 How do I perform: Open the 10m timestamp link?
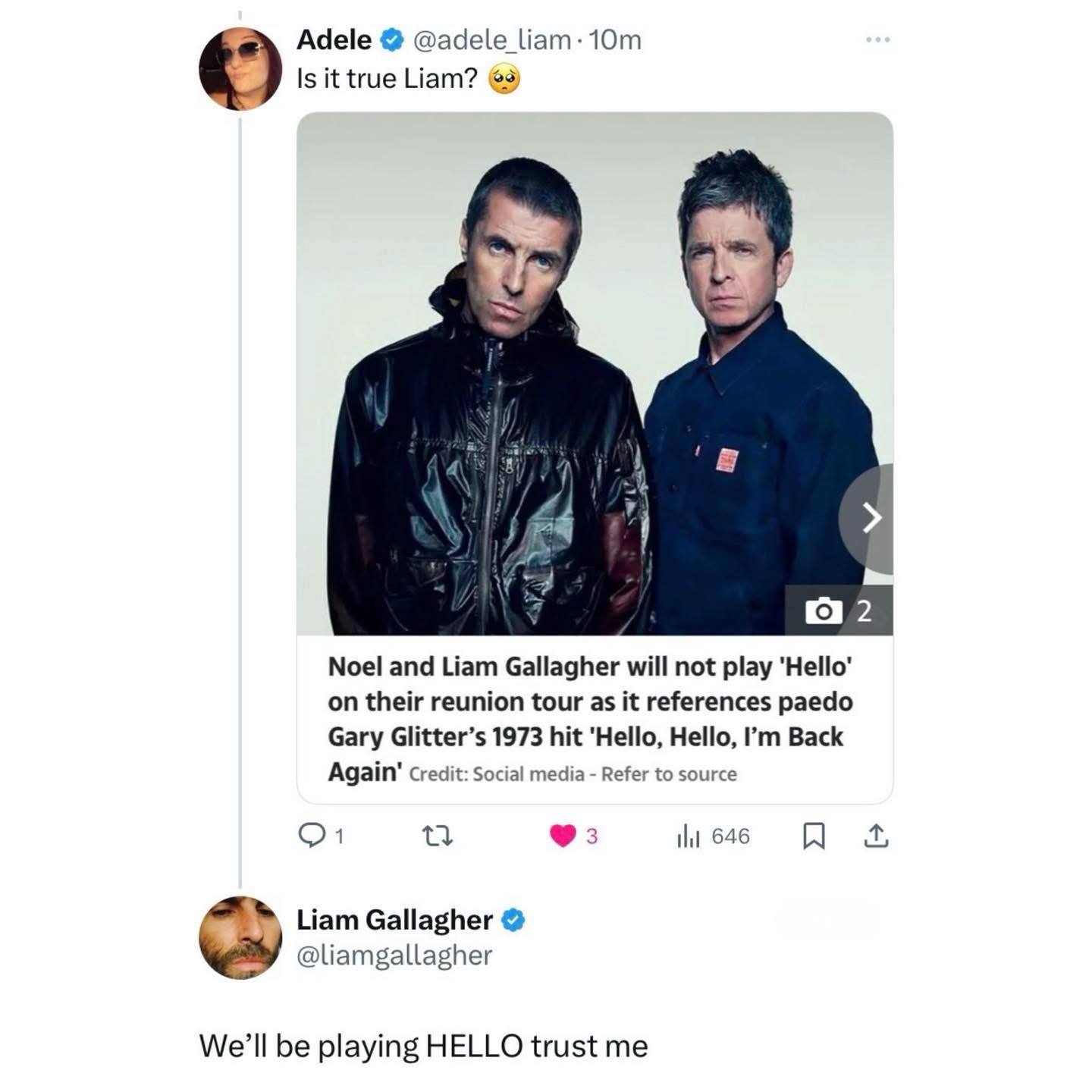tap(614, 39)
